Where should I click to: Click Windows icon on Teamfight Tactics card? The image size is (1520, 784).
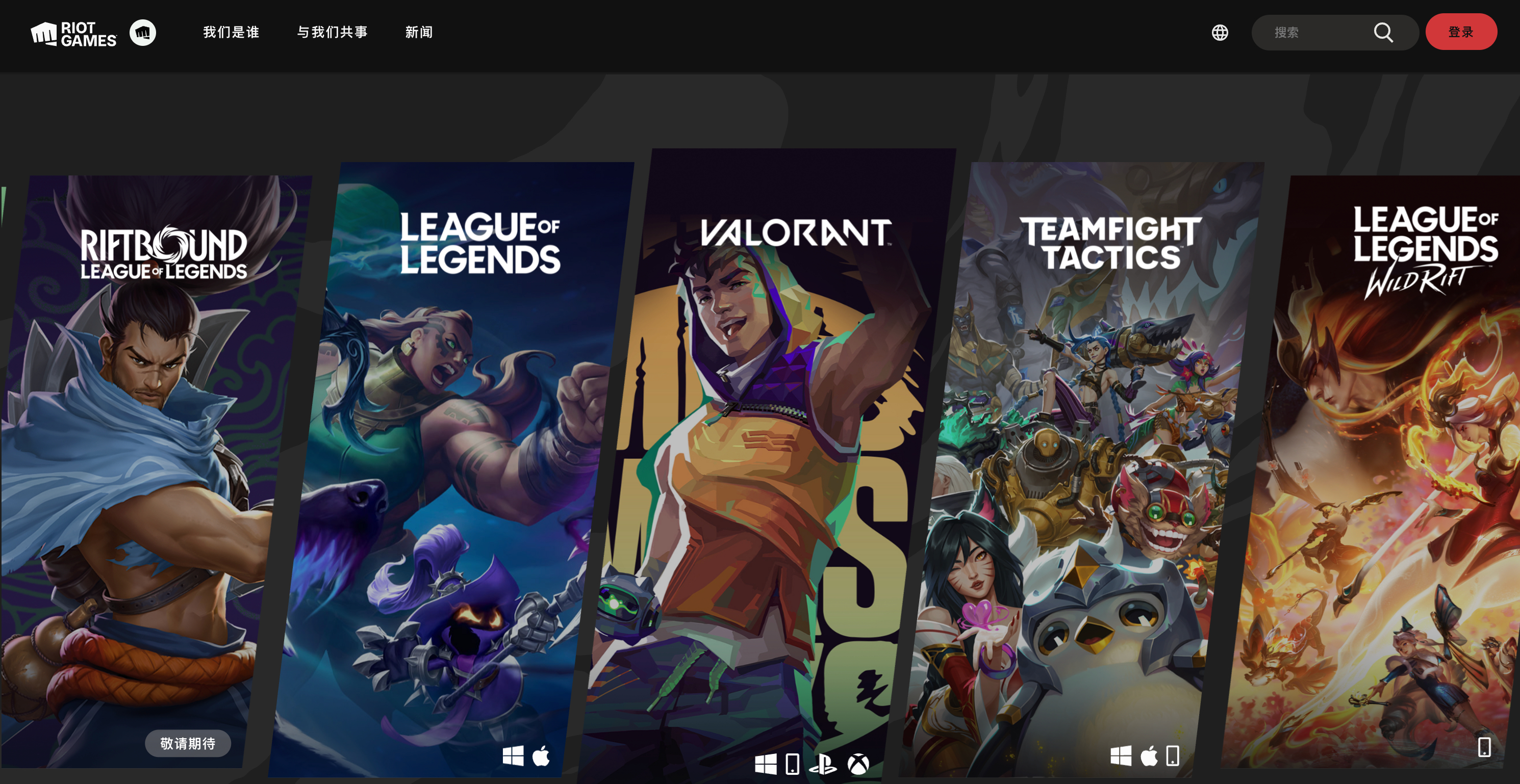tap(1121, 755)
